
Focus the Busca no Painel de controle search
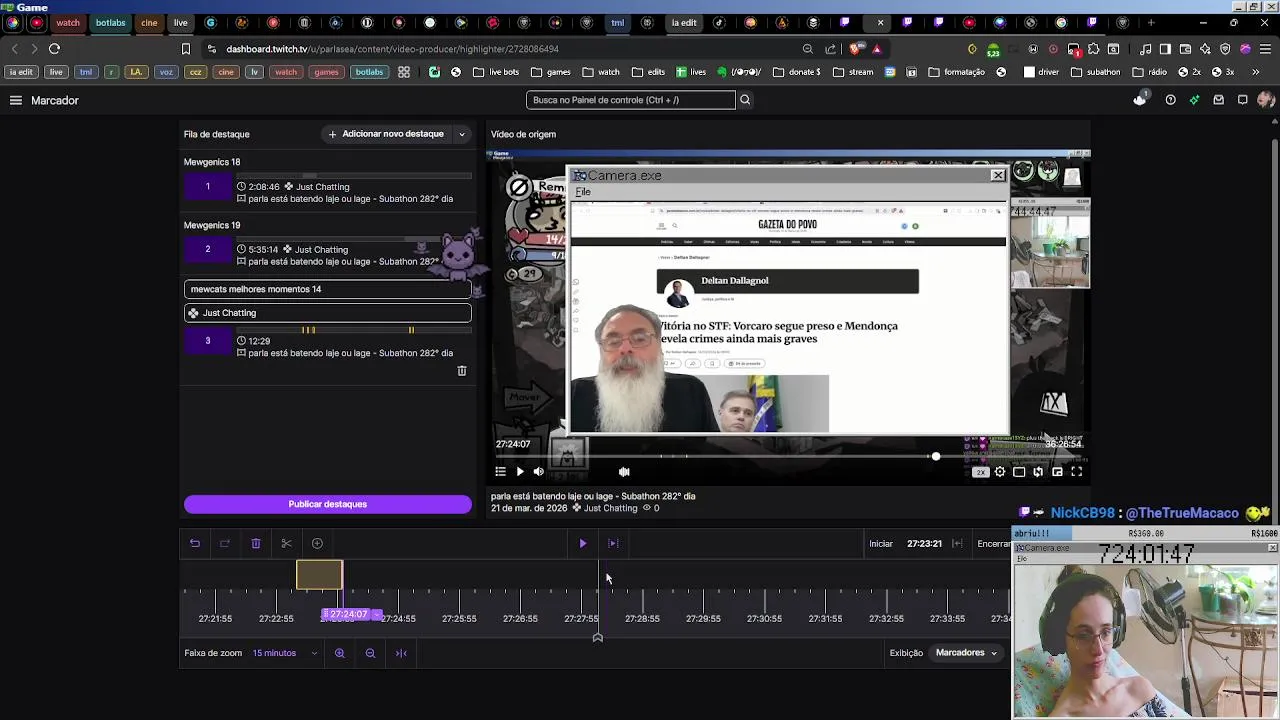pyautogui.click(x=631, y=100)
